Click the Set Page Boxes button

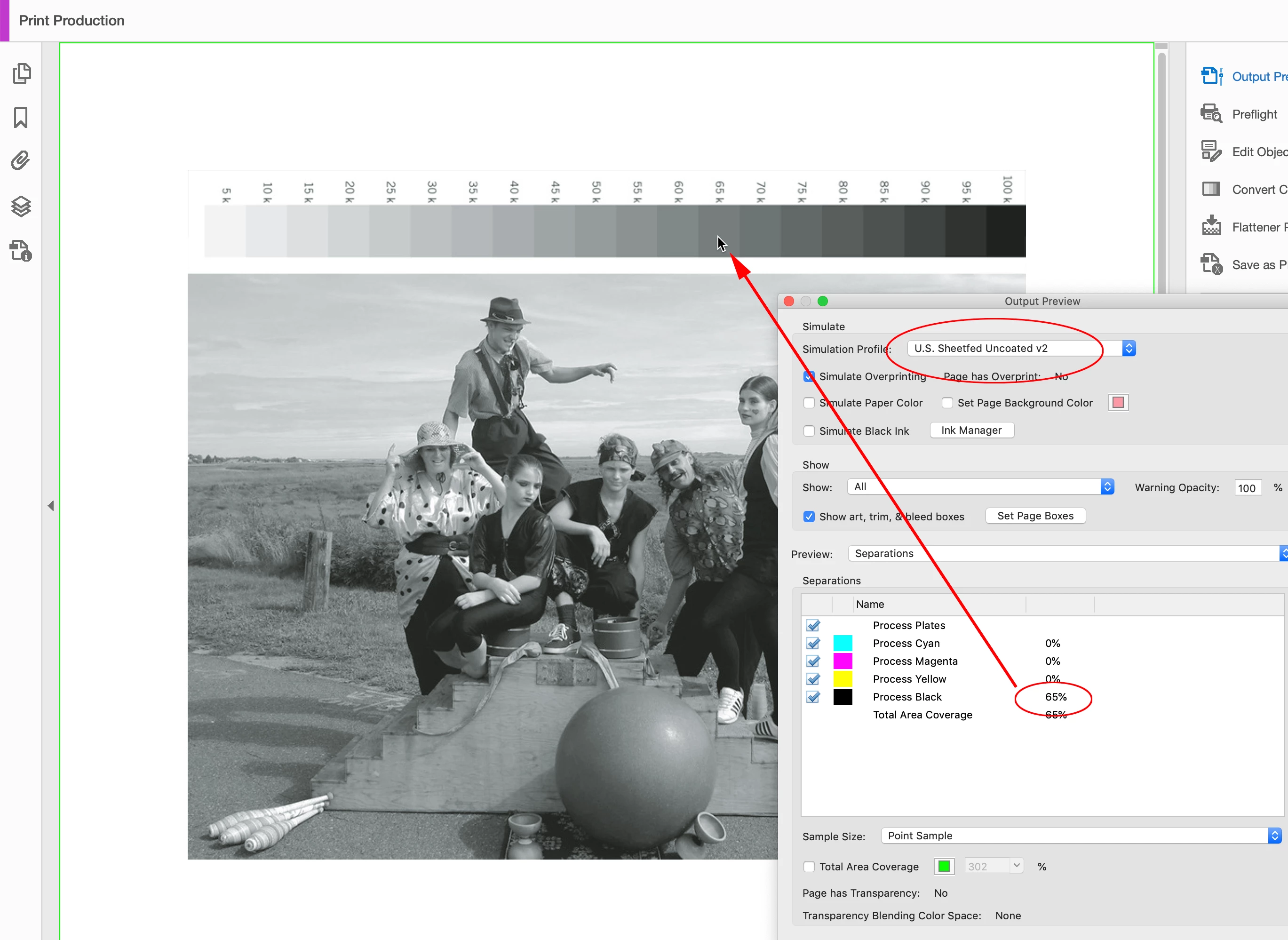(1035, 516)
